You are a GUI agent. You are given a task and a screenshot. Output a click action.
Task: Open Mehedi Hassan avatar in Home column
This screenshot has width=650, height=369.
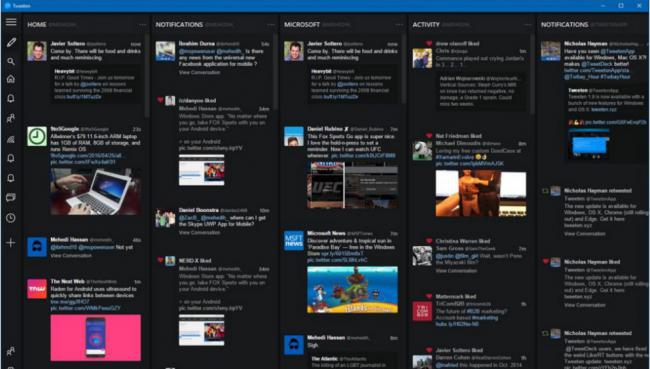click(x=37, y=247)
